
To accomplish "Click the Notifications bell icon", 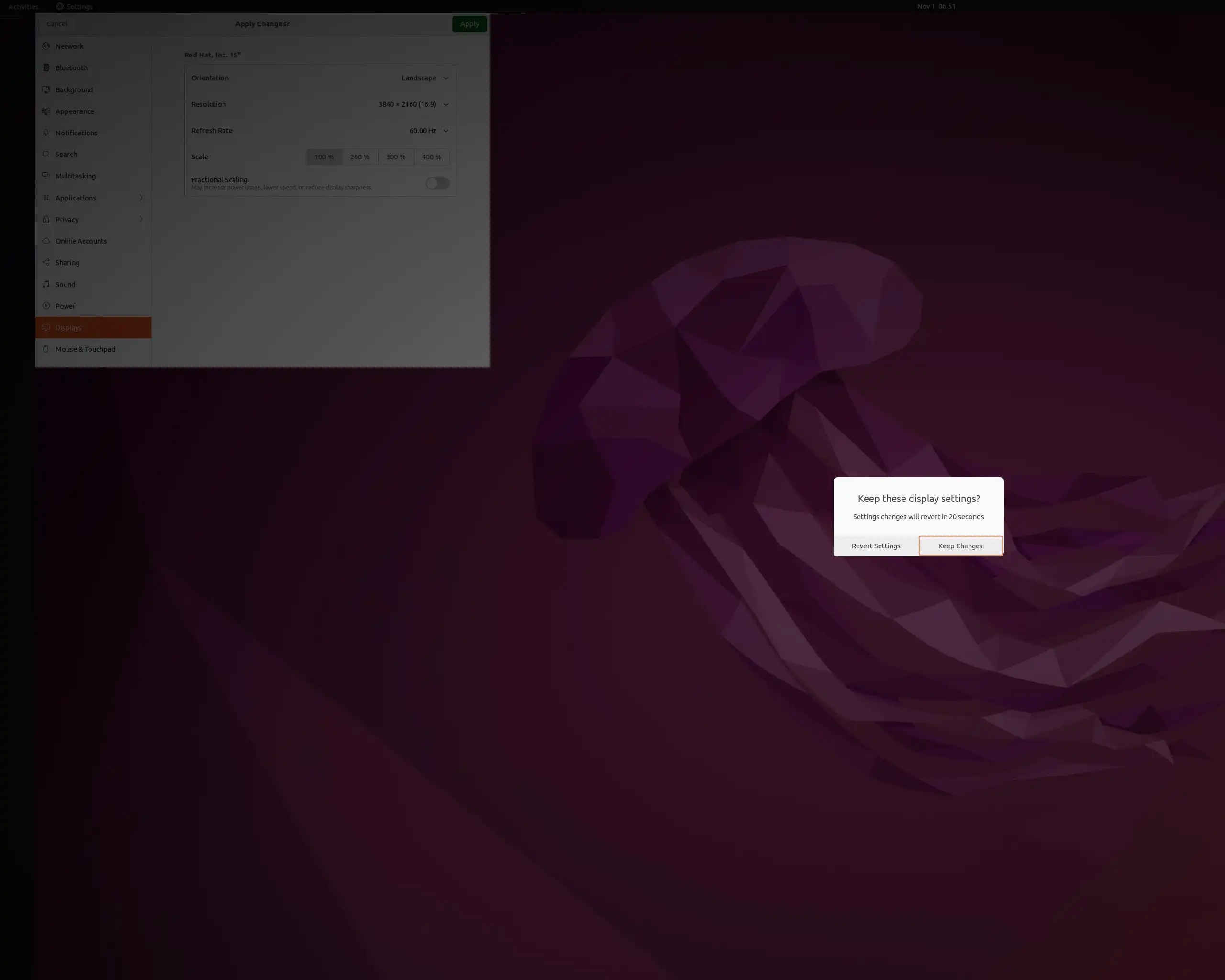I will [x=46, y=133].
